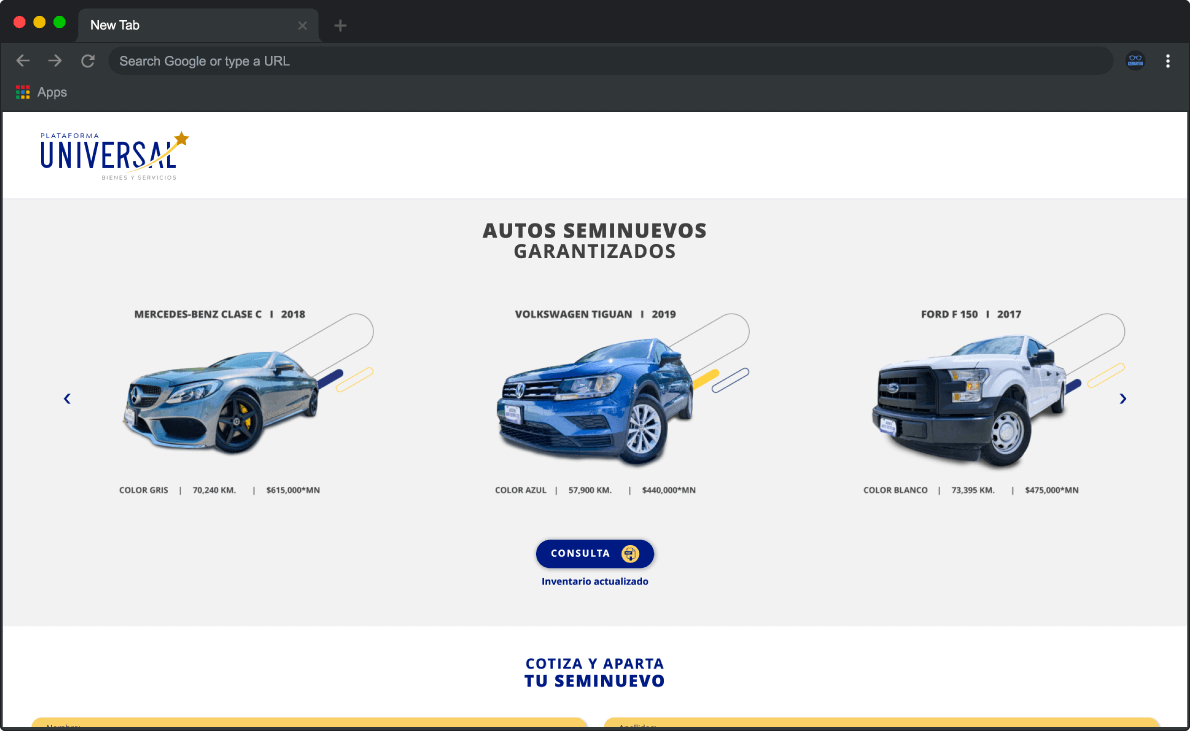Click the 57,900 KM. mileage text

(590, 490)
